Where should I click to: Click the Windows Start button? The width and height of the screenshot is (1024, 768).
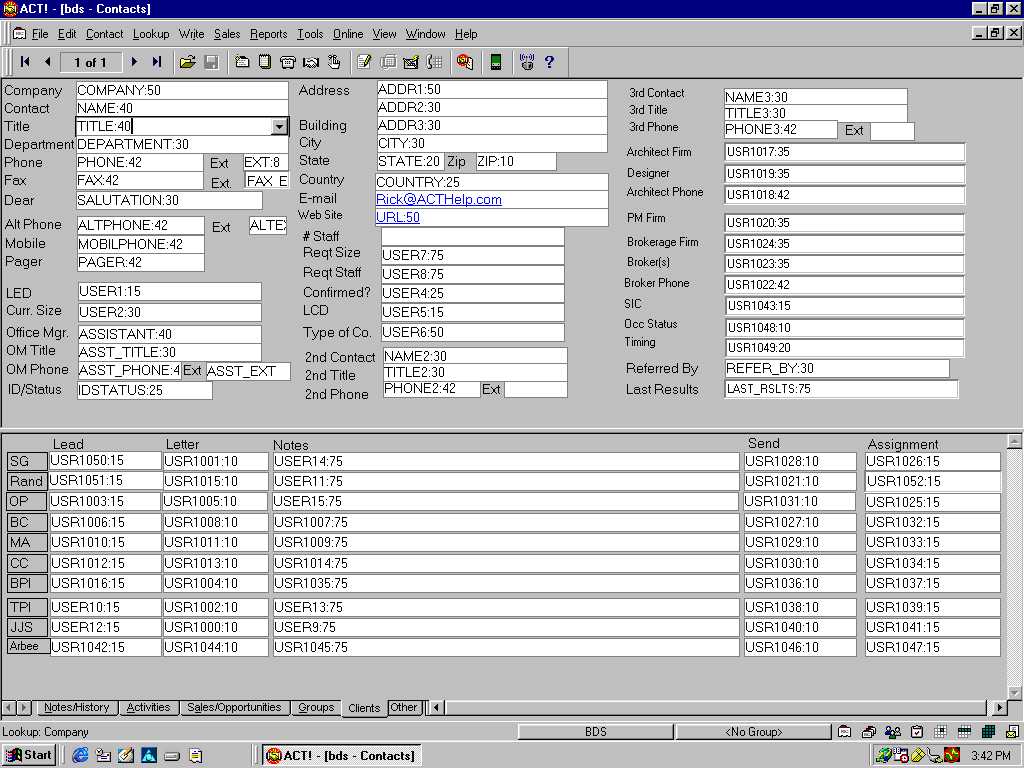pyautogui.click(x=29, y=756)
